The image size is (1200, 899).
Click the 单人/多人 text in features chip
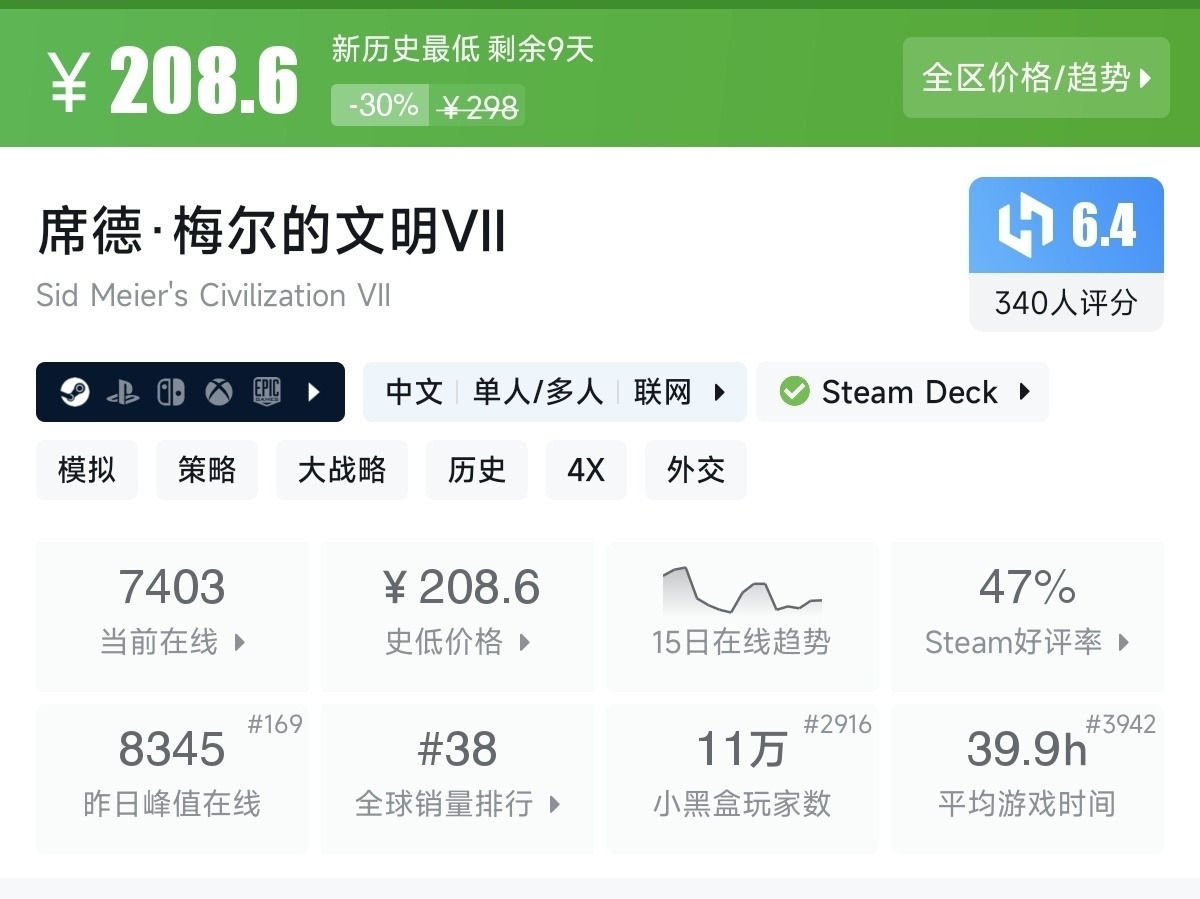point(538,392)
